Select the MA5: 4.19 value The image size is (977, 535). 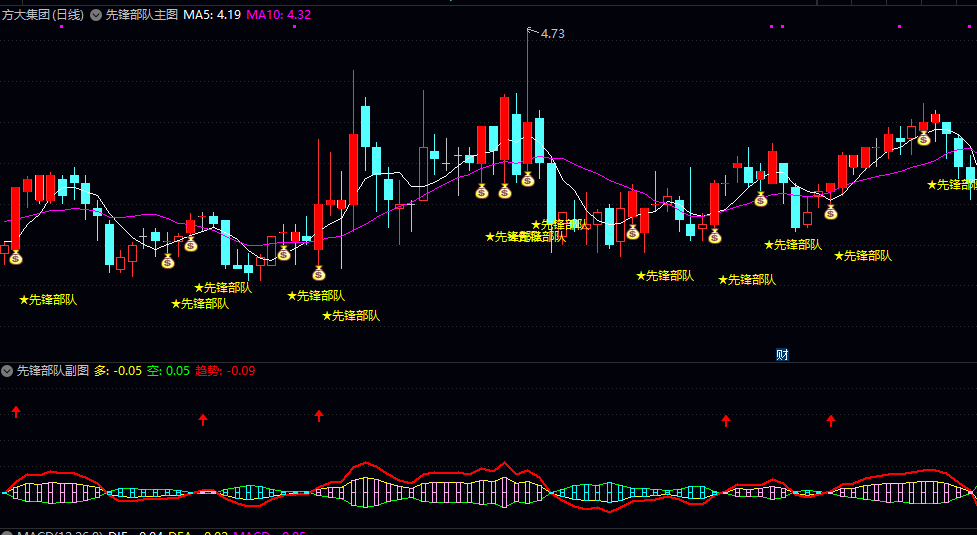pyautogui.click(x=212, y=15)
